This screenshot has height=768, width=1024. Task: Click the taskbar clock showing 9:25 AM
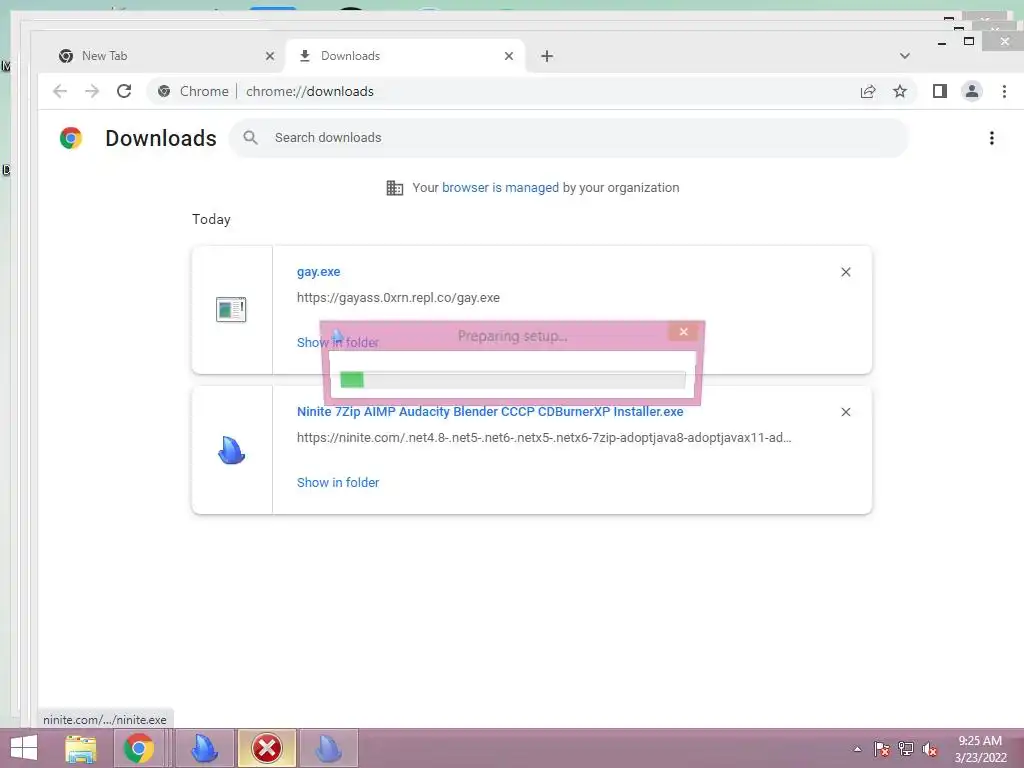[980, 749]
